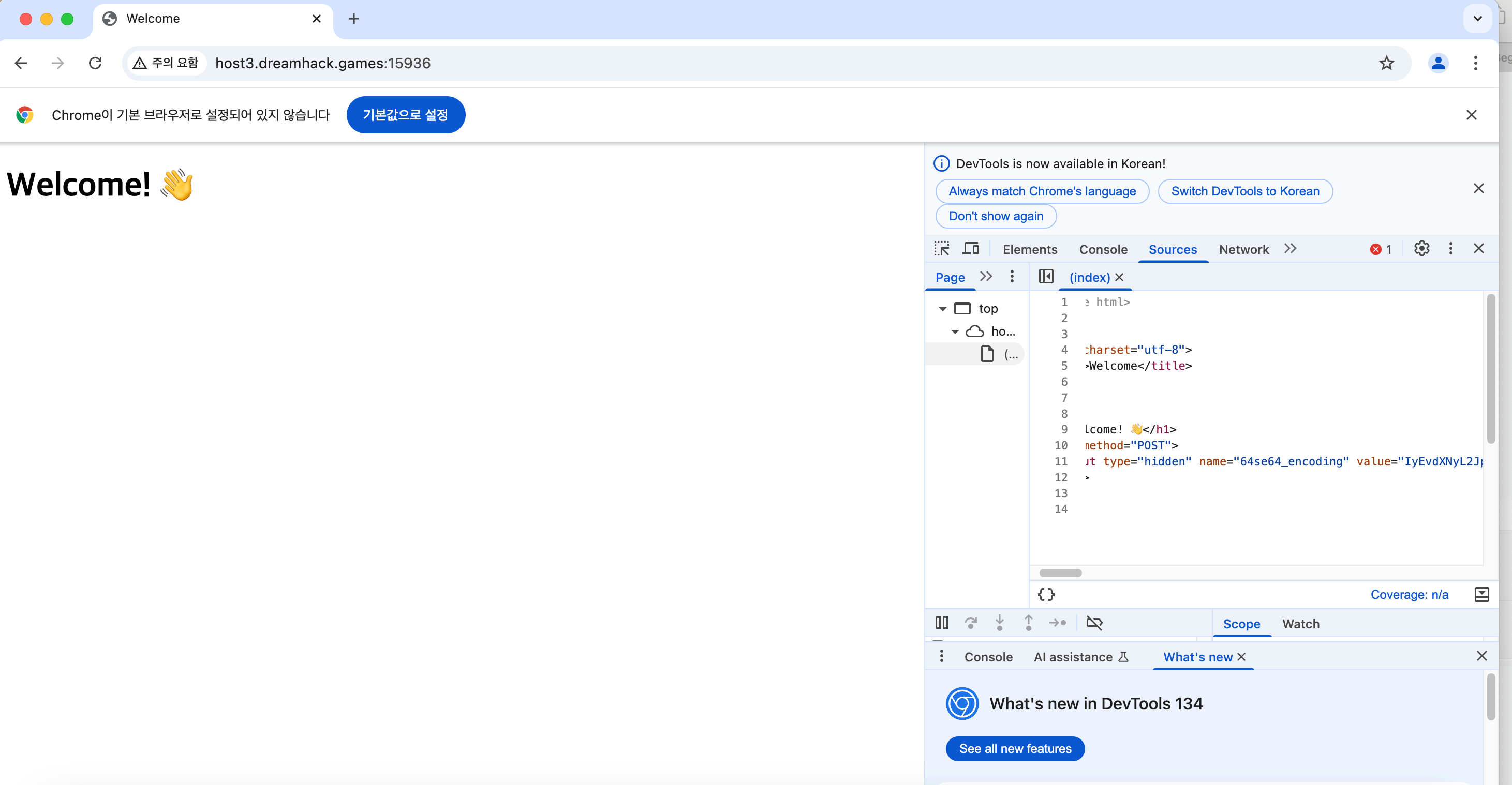Viewport: 1512px width, 785px height.
Task: Toggle deactivate breakpoints icon
Action: 1094,623
